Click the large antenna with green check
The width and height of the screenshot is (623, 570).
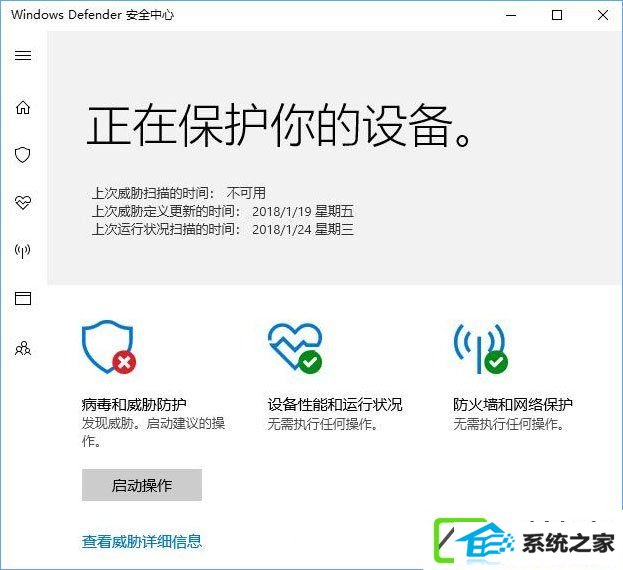point(480,349)
